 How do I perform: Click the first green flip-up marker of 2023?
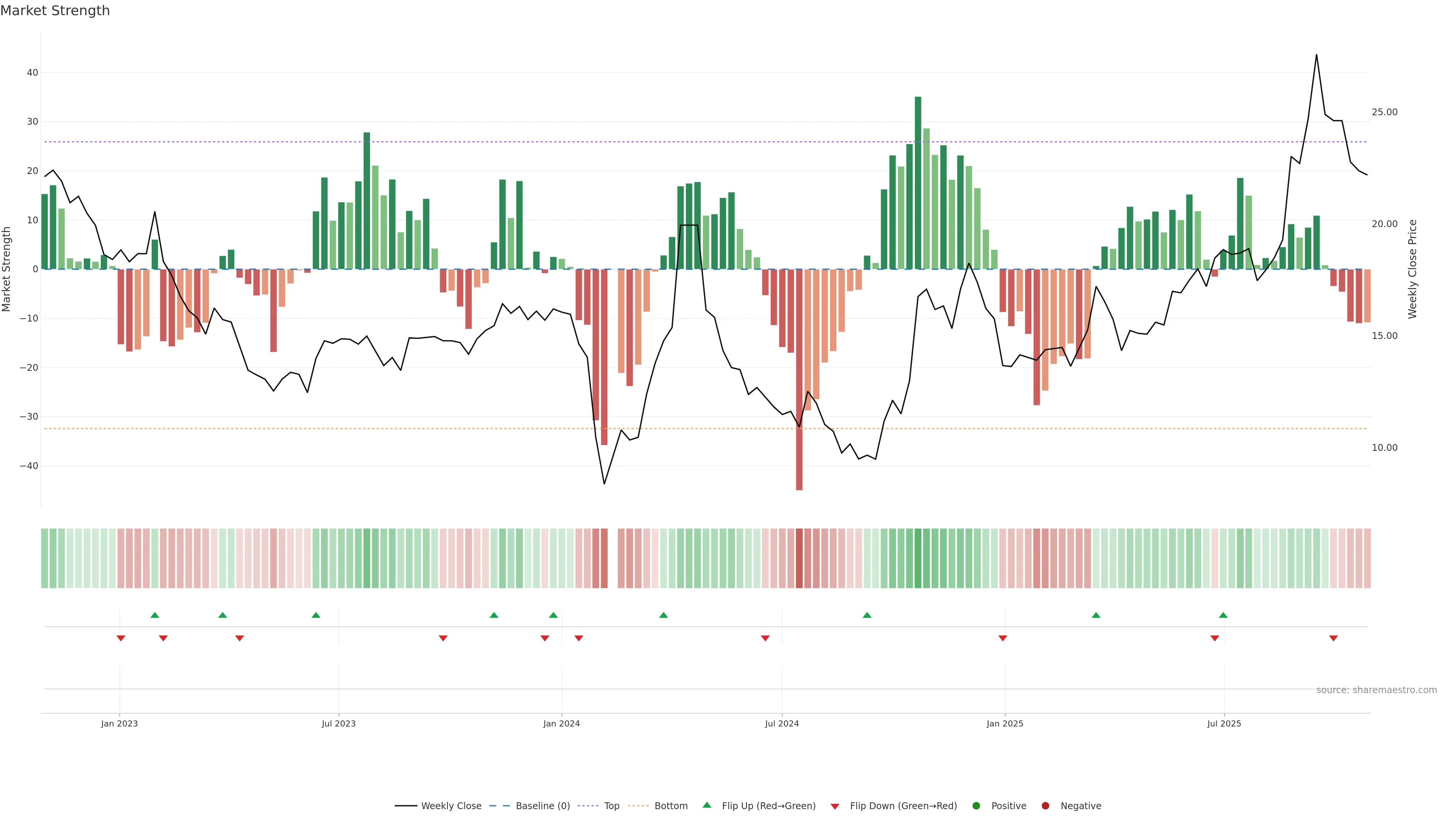[x=155, y=615]
